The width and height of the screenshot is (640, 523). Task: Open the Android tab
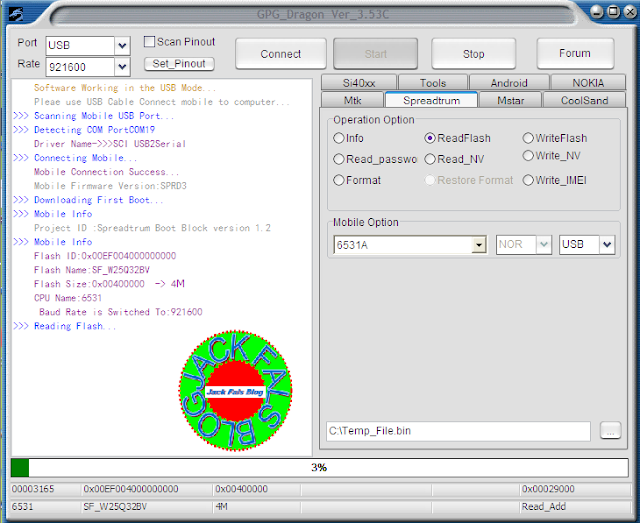pos(509,83)
